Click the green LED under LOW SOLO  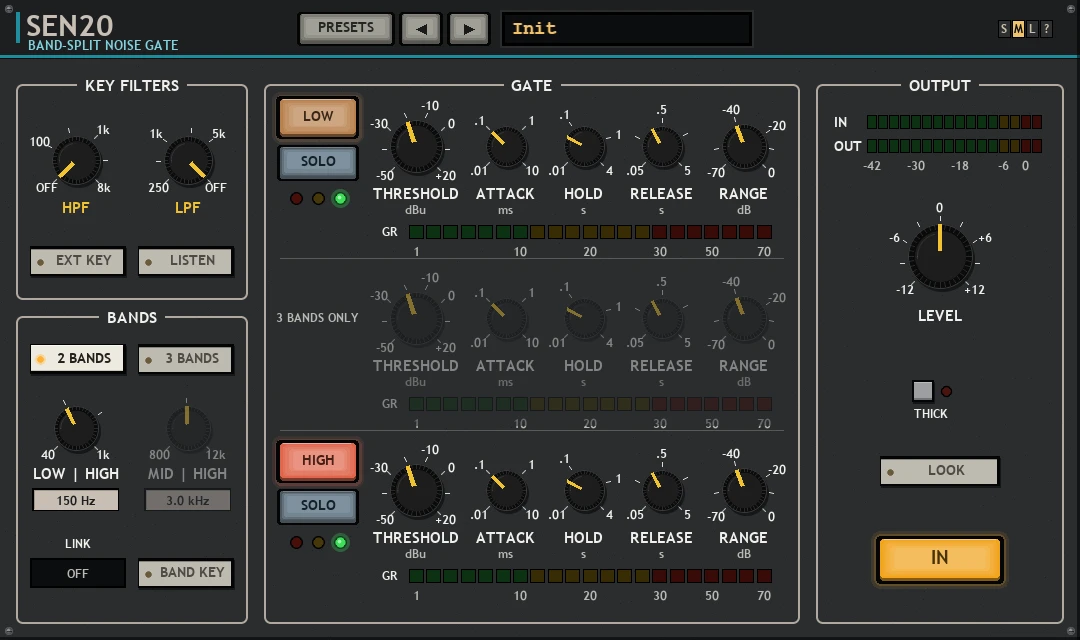click(340, 198)
